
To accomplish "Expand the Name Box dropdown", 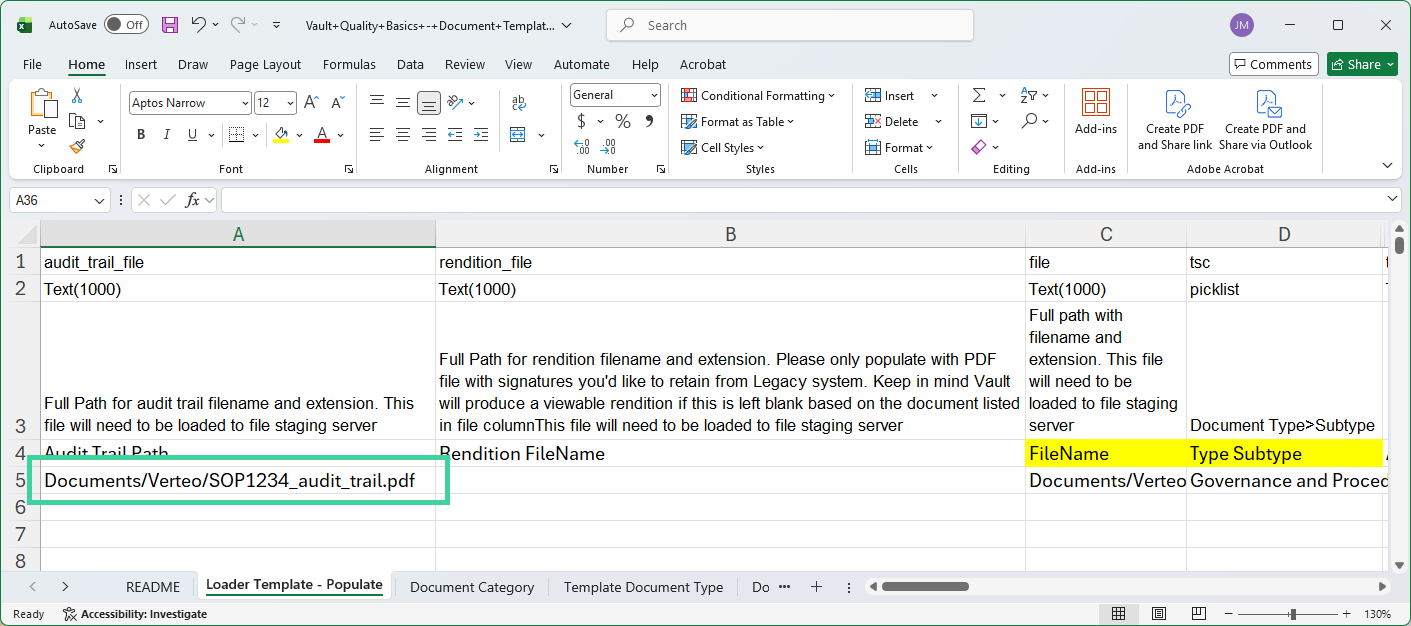I will [101, 199].
